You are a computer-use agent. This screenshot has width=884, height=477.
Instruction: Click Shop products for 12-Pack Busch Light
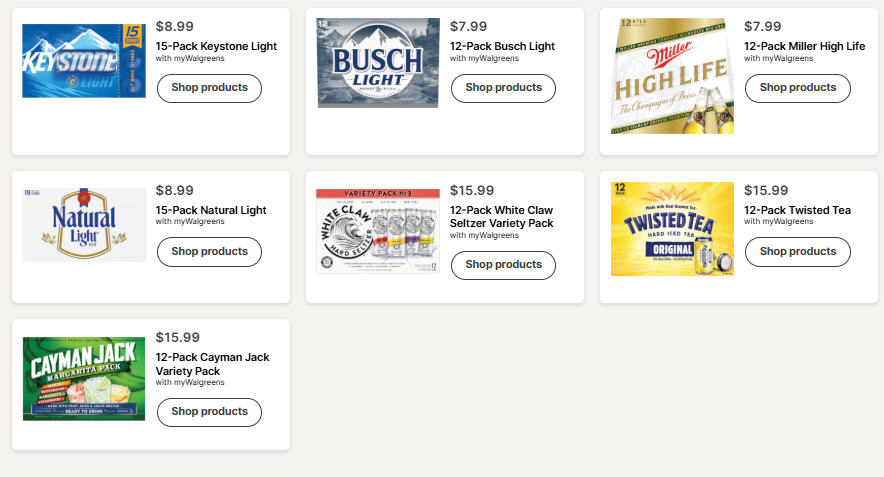click(503, 88)
